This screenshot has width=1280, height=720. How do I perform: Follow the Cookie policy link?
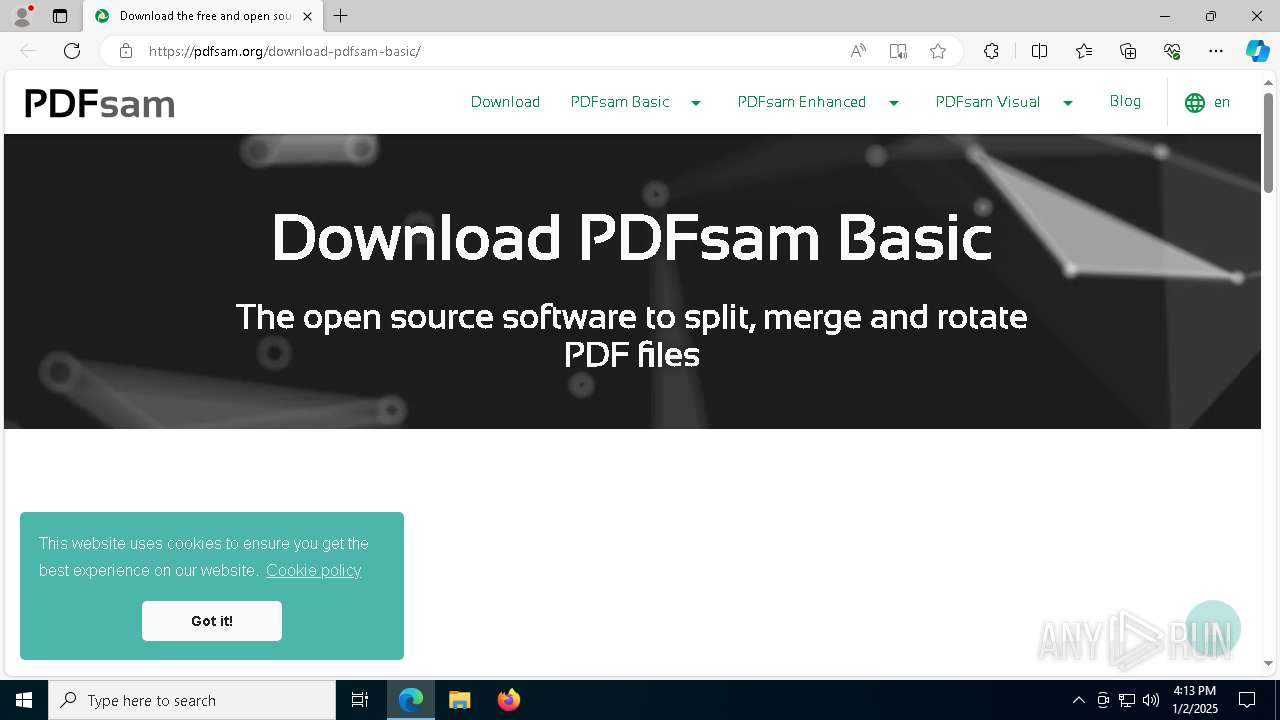click(x=314, y=570)
